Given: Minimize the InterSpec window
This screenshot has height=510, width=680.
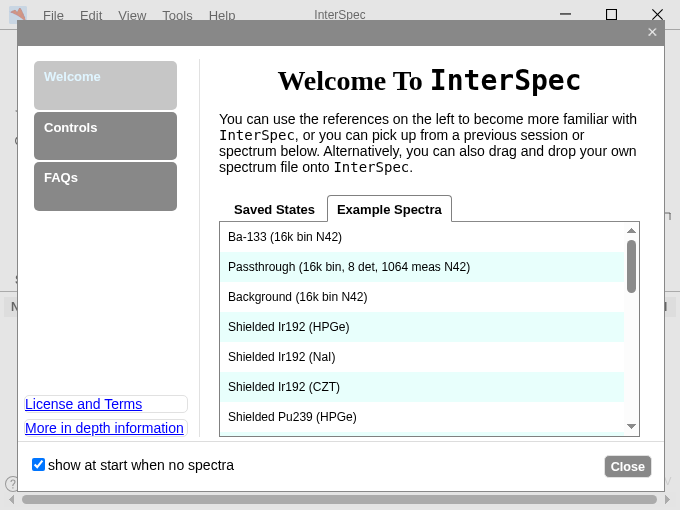Looking at the screenshot, I should coord(565,14).
